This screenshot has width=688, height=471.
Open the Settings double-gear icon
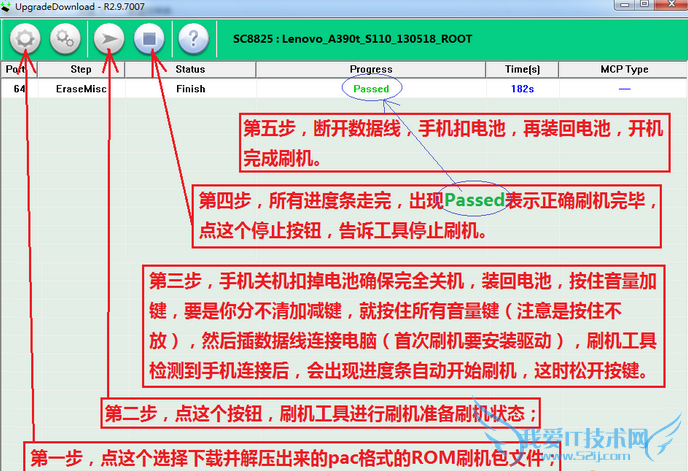tap(65, 39)
